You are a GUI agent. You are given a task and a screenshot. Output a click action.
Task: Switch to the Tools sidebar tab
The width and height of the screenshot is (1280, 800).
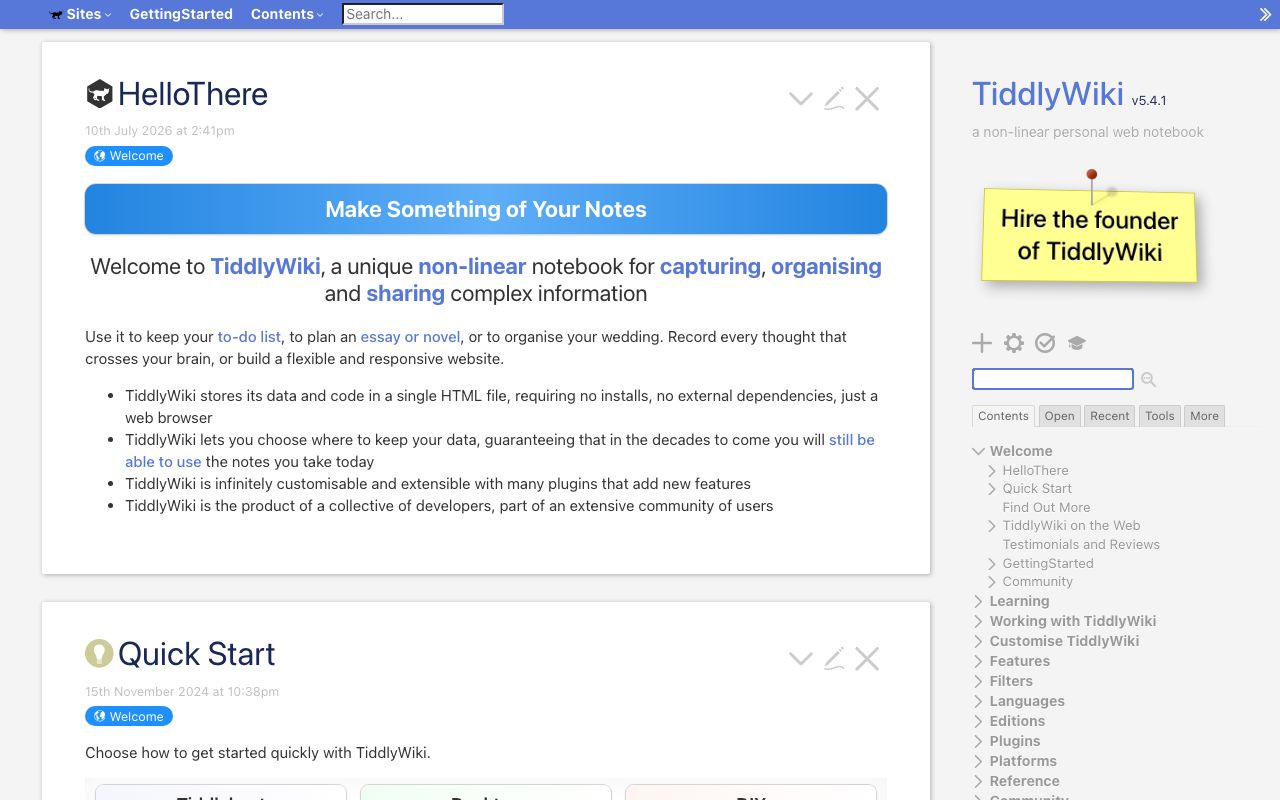point(1160,416)
